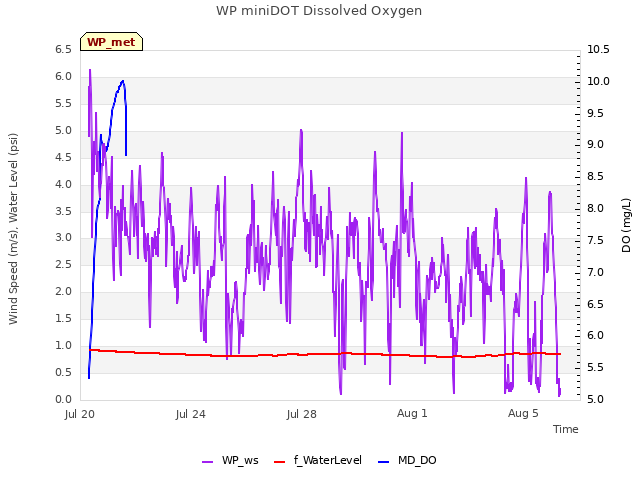Click the blue MD_DO legend swatch
This screenshot has width=640, height=480.
[x=384, y=462]
